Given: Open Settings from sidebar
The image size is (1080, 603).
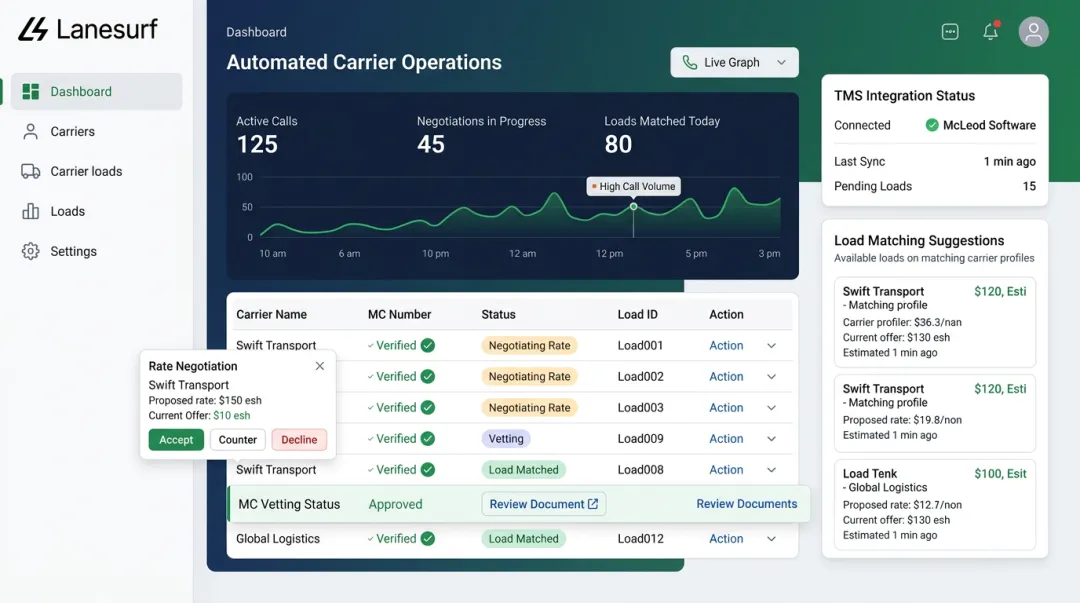Looking at the screenshot, I should 73,252.
